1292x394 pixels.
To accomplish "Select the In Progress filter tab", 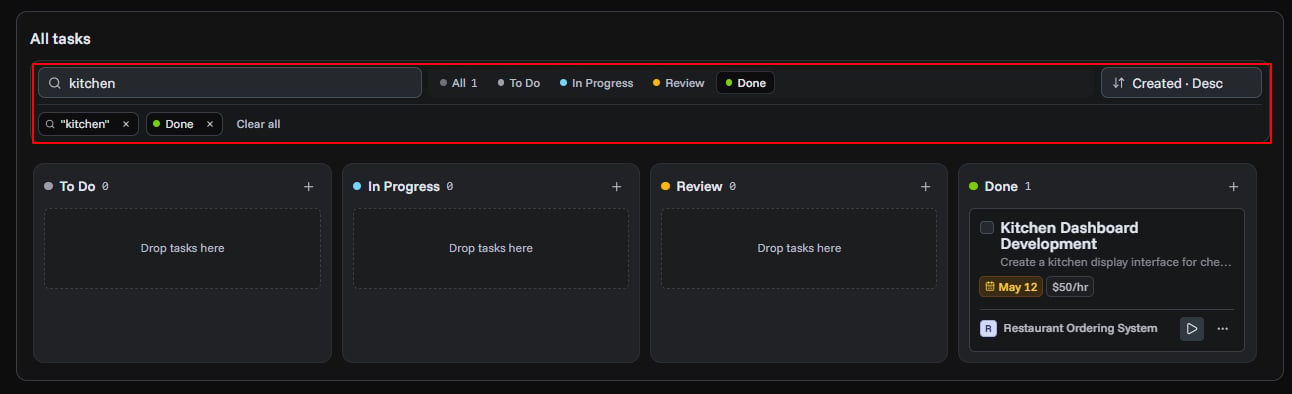I will click(597, 83).
